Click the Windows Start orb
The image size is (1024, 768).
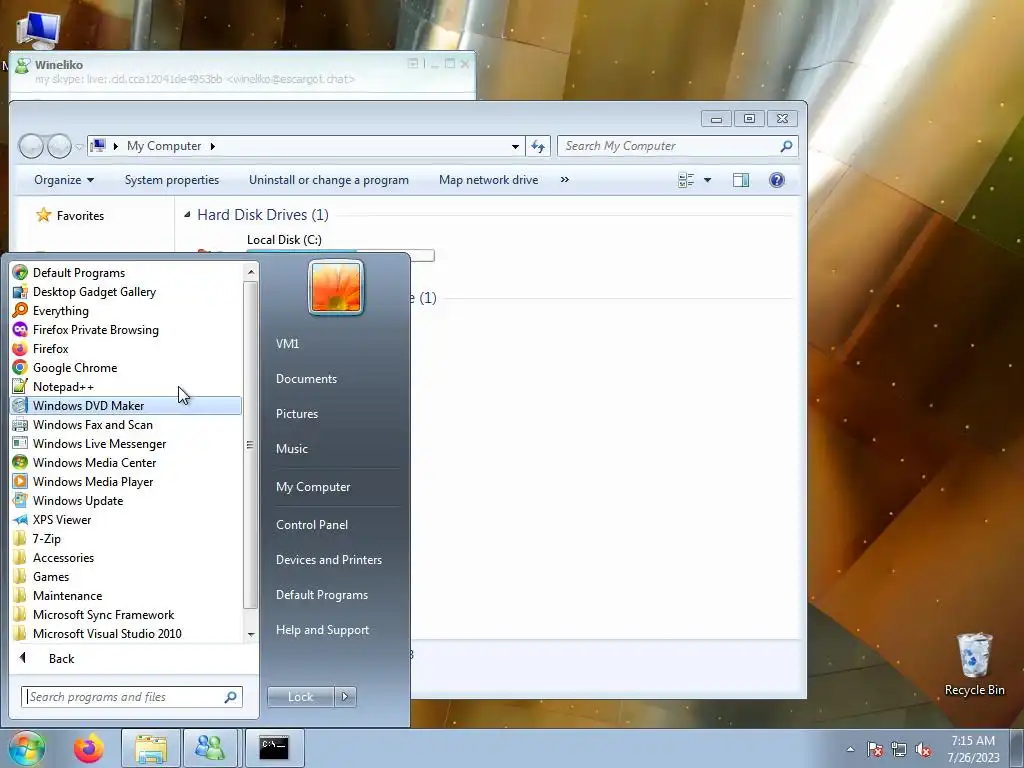pos(27,748)
